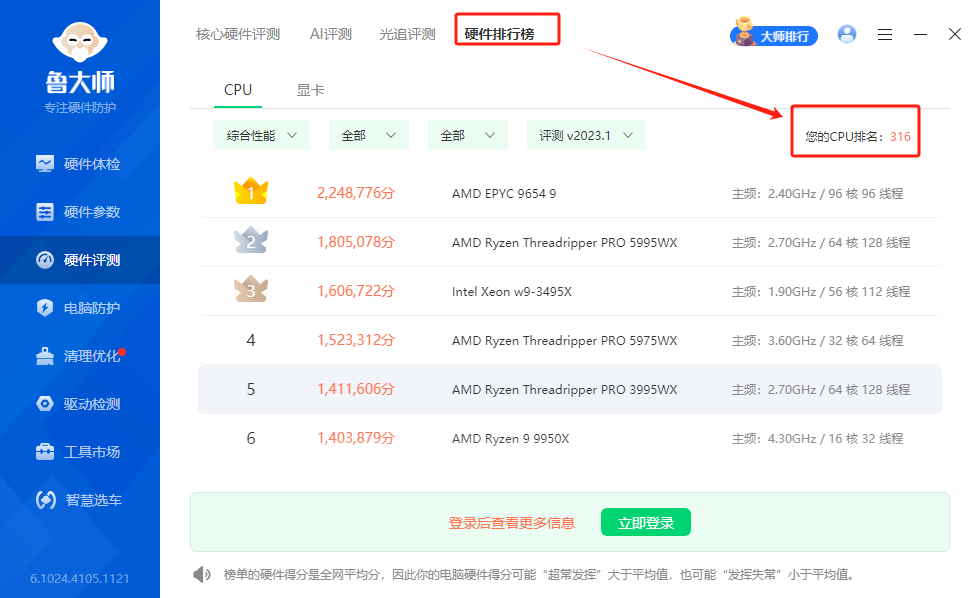Click the version number 6.1024.4105.1121
Screen dimensions: 979x598
(80, 579)
